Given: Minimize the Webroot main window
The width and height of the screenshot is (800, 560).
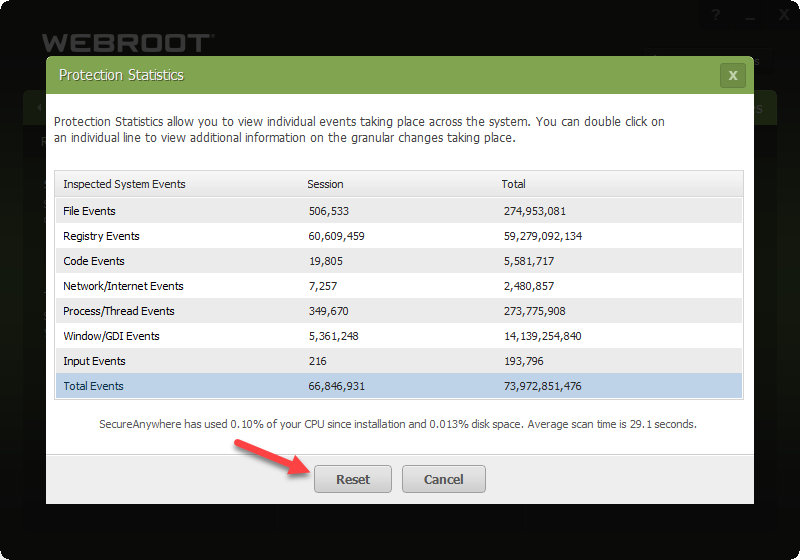Looking at the screenshot, I should pos(749,17).
